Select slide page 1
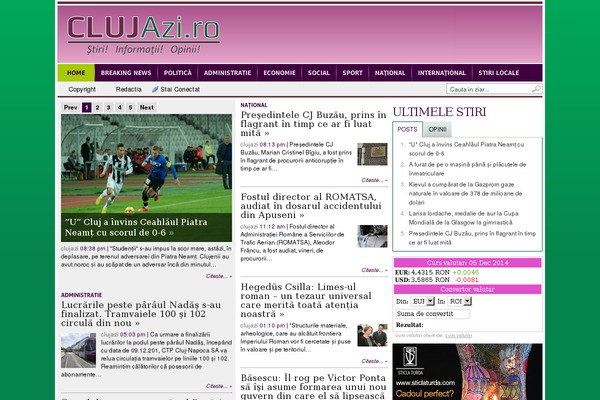 tap(87, 108)
